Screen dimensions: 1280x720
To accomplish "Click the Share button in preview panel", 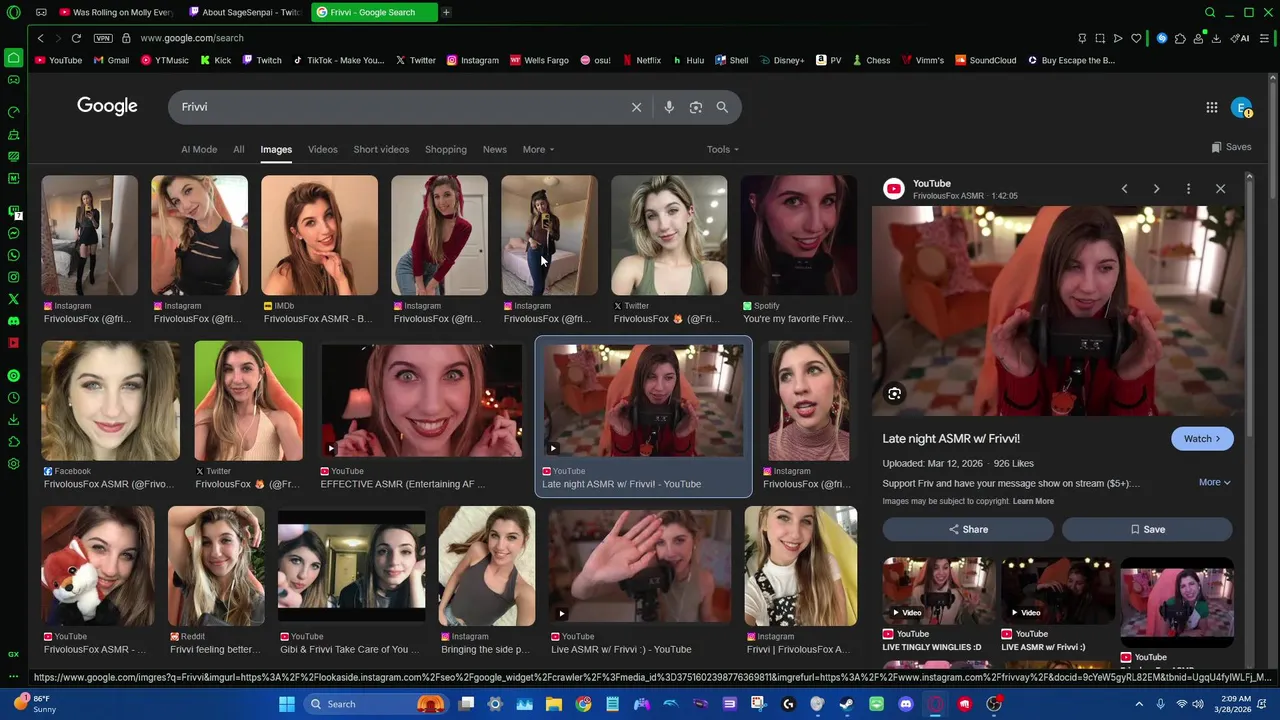I will tap(968, 529).
